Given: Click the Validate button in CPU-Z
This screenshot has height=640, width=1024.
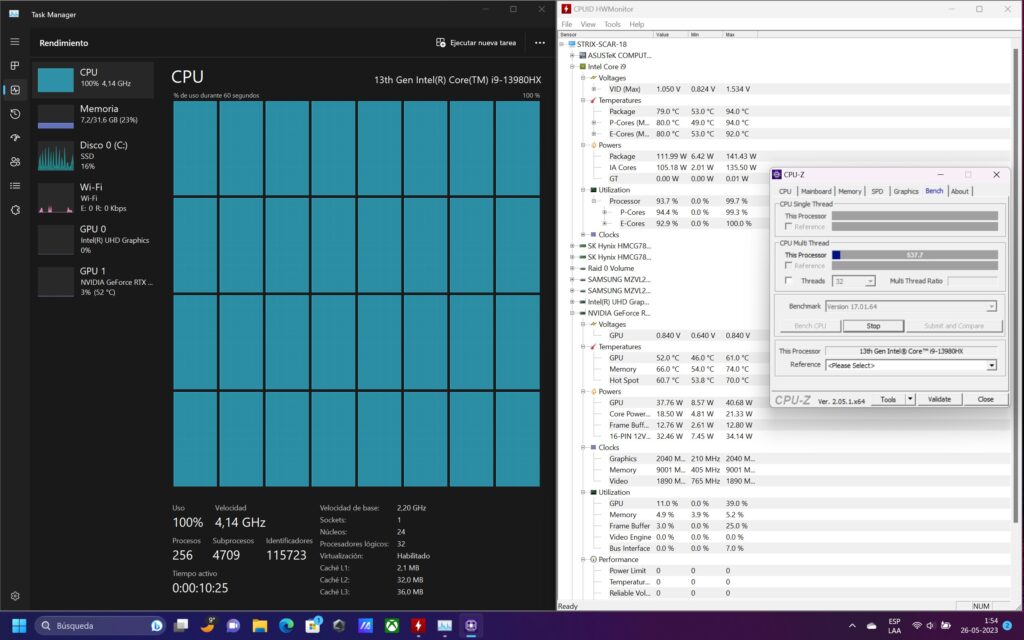Looking at the screenshot, I should point(939,399).
